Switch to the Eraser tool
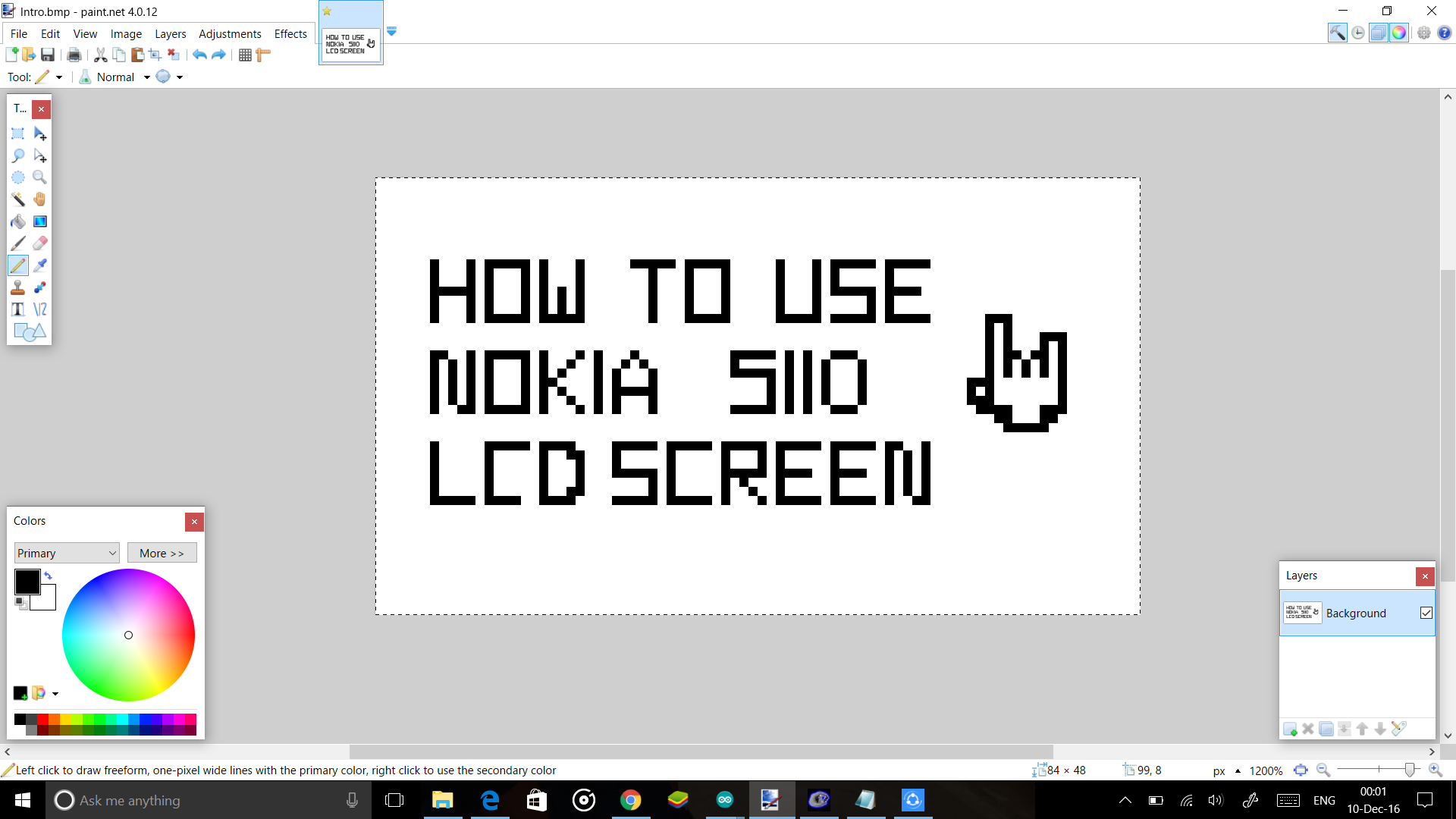Viewport: 1456px width, 819px height. 40,243
